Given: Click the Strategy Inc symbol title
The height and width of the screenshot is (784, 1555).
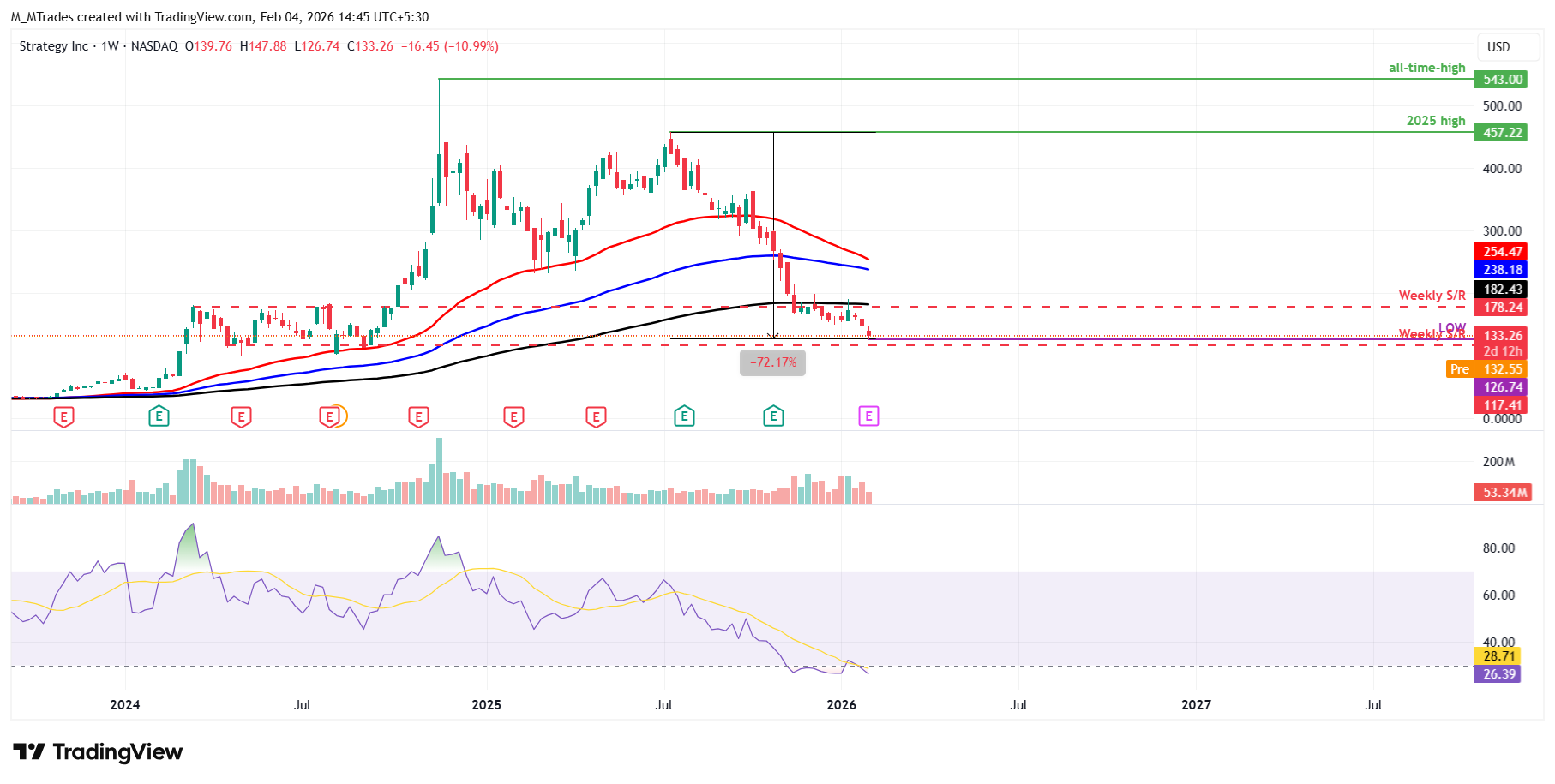Looking at the screenshot, I should (53, 46).
